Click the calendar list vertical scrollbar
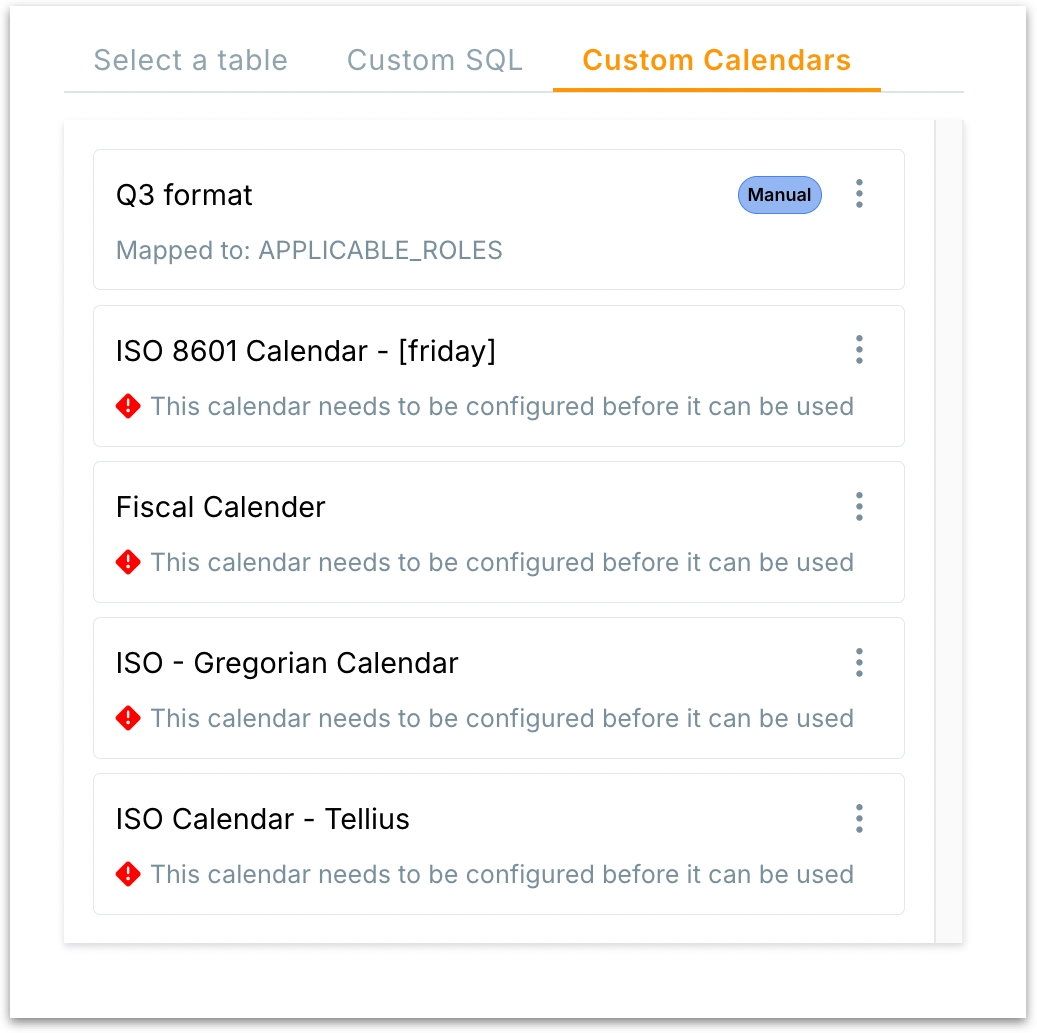1037x1033 pixels. 948,530
